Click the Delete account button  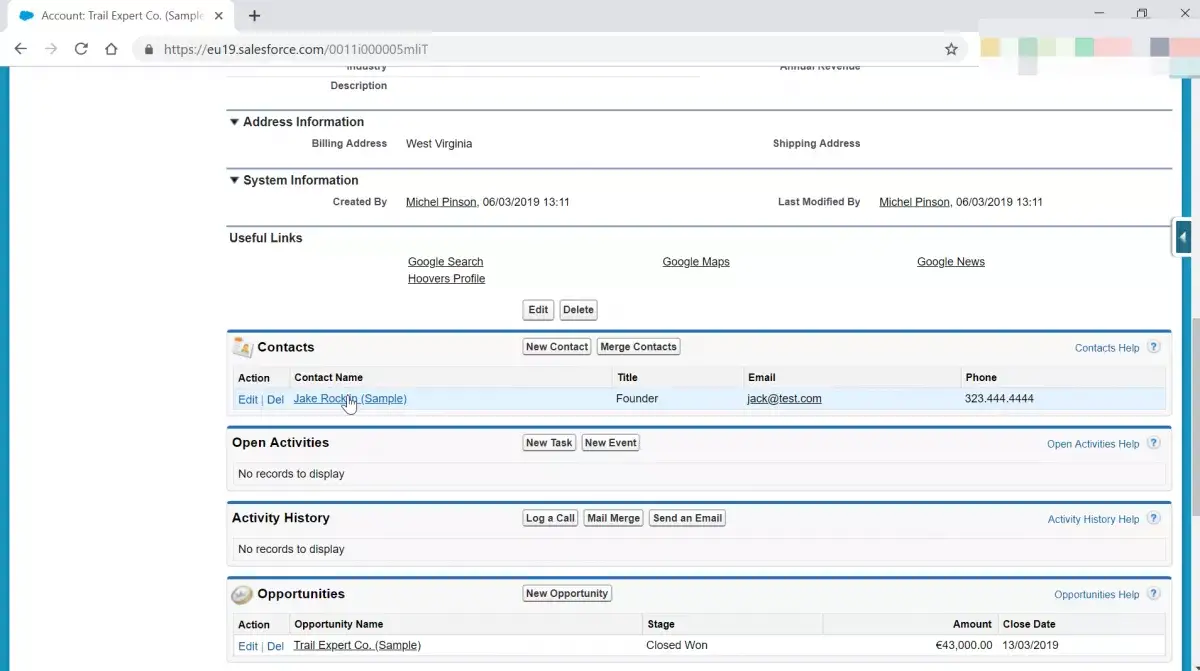[578, 310]
